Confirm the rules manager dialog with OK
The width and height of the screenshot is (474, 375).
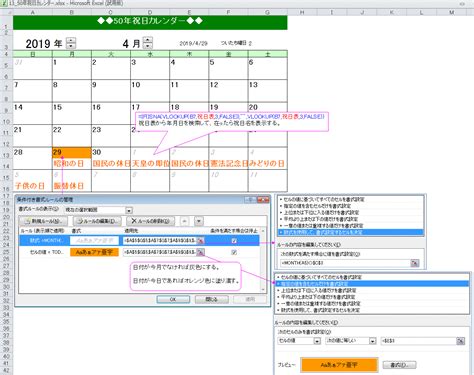173,299
